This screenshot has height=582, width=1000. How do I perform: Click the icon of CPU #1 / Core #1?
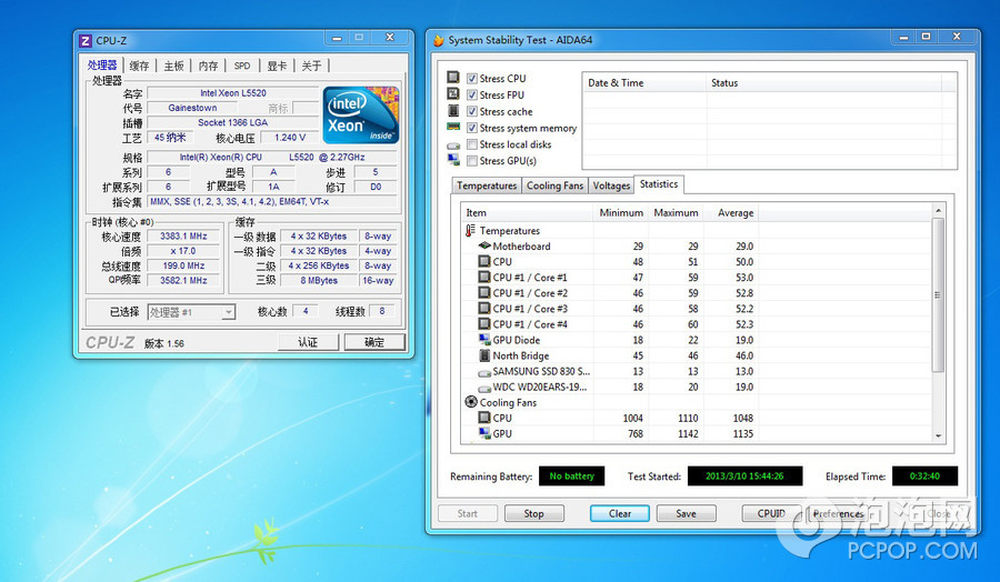(x=484, y=277)
